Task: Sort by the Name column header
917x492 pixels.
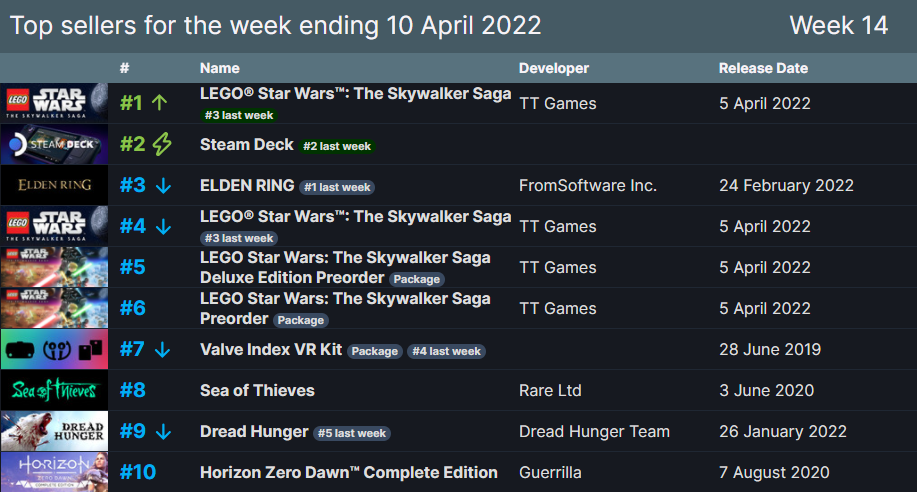Action: click(x=220, y=68)
